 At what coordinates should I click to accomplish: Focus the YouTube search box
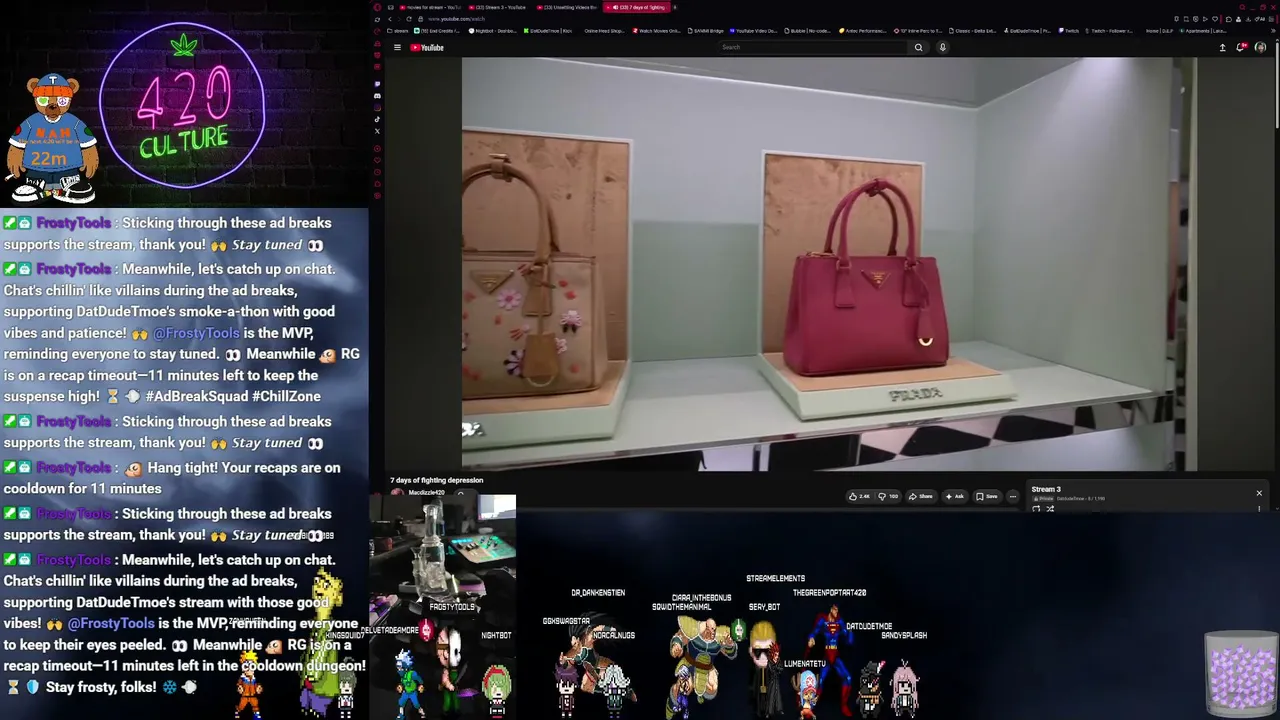coord(813,47)
